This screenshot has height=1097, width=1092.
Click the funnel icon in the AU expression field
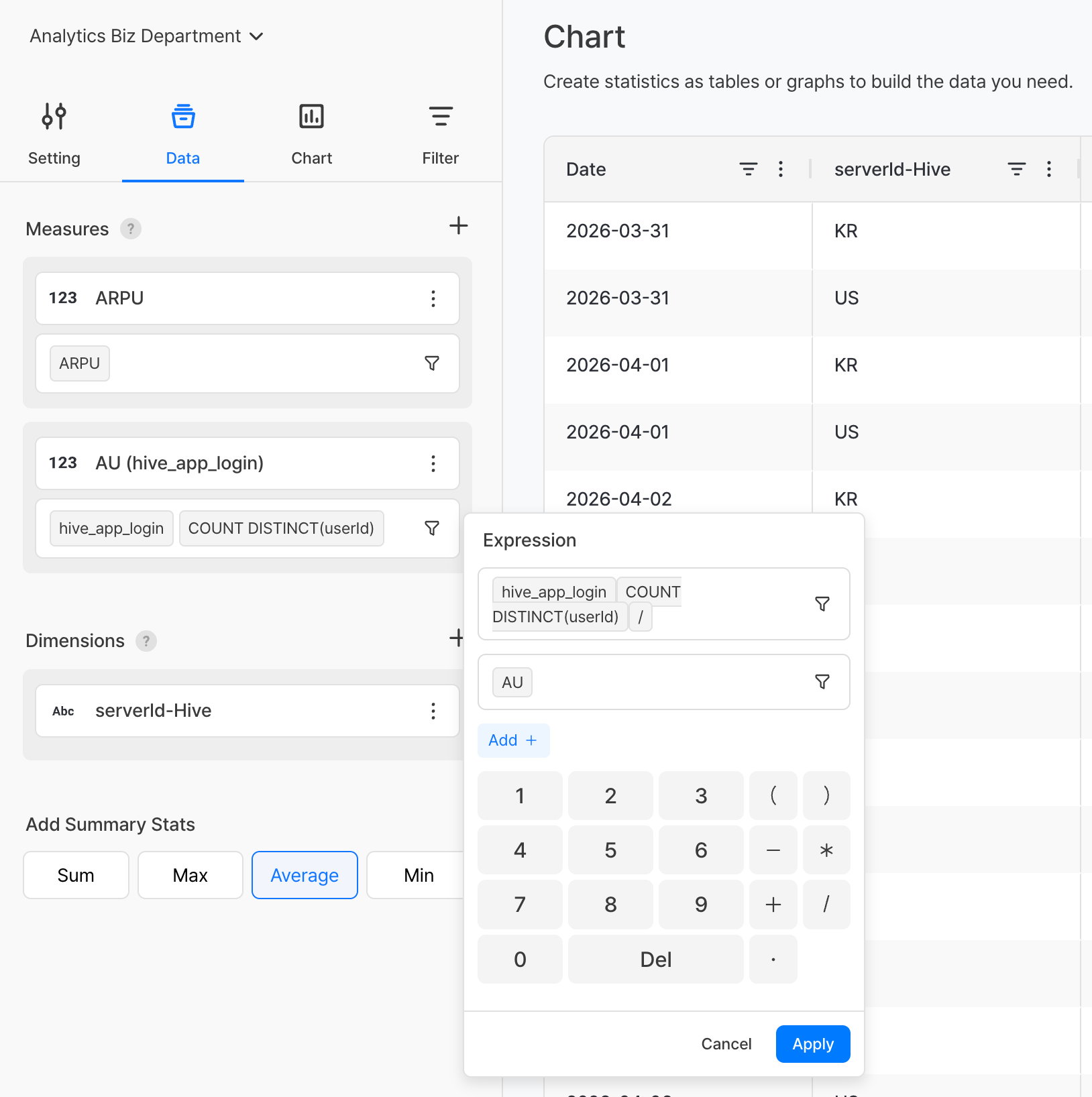822,682
